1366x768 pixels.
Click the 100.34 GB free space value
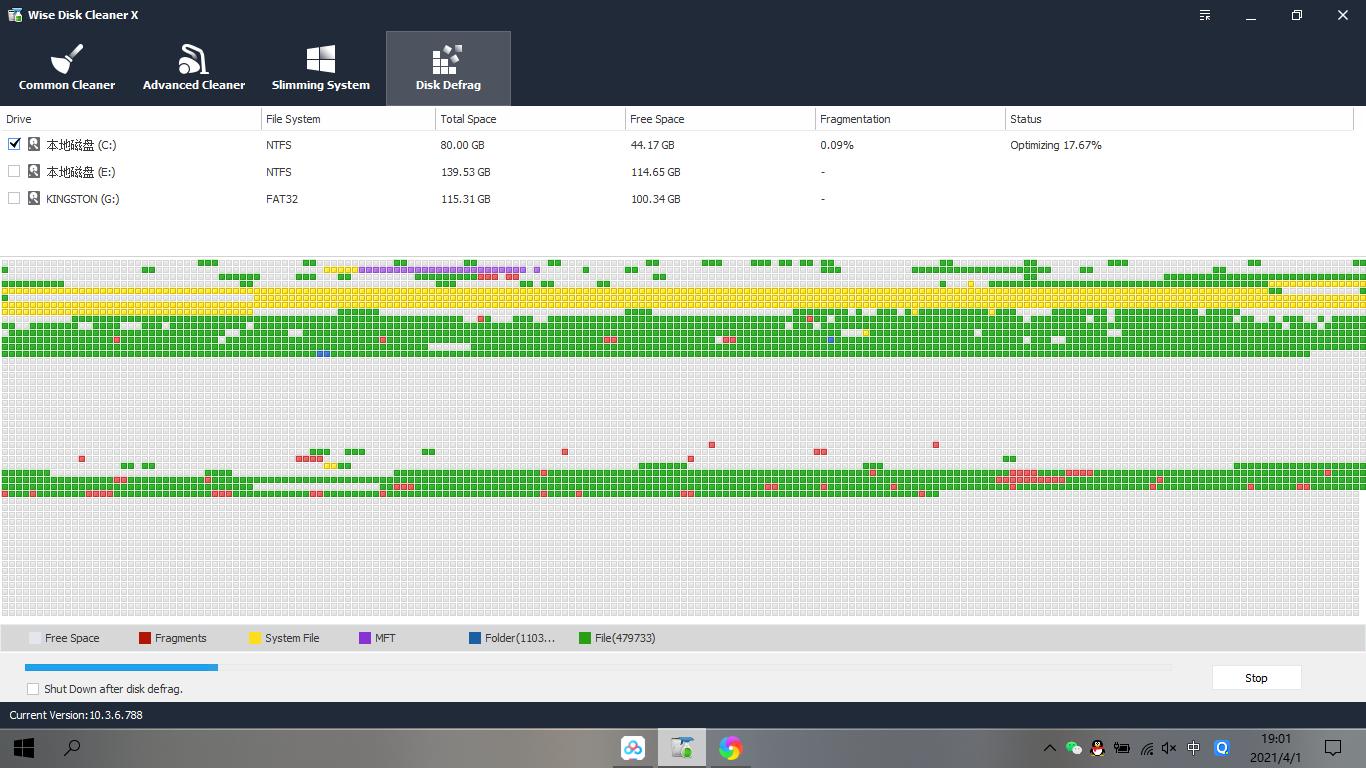[x=655, y=199]
